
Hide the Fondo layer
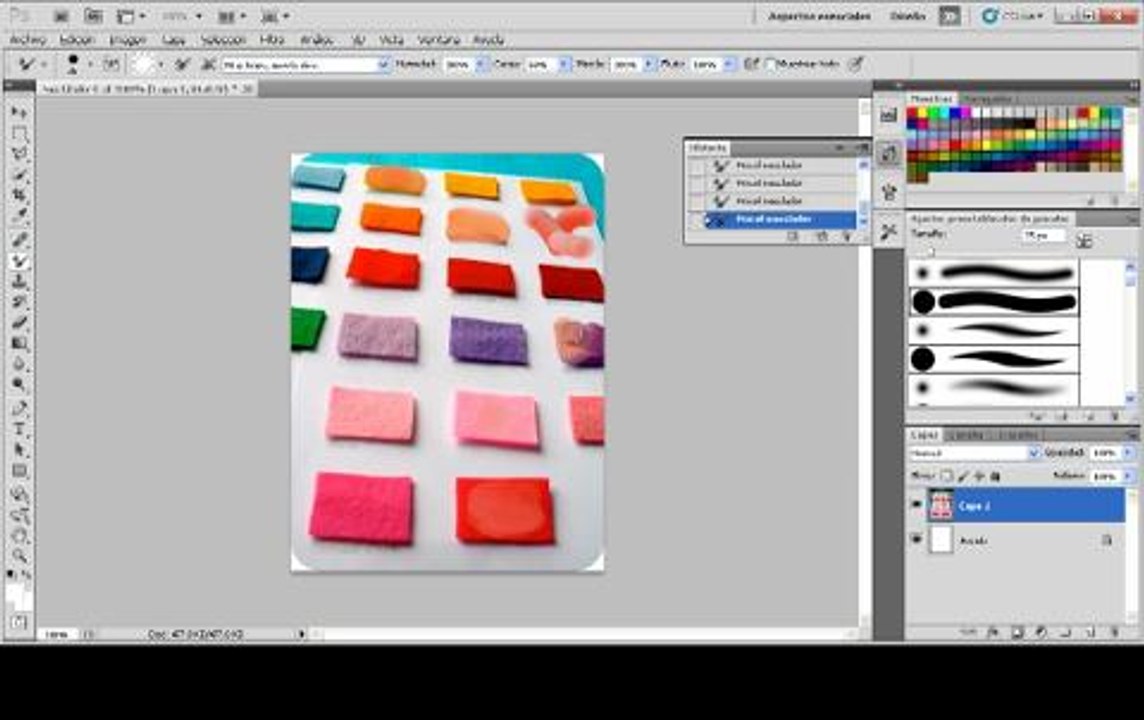point(916,540)
